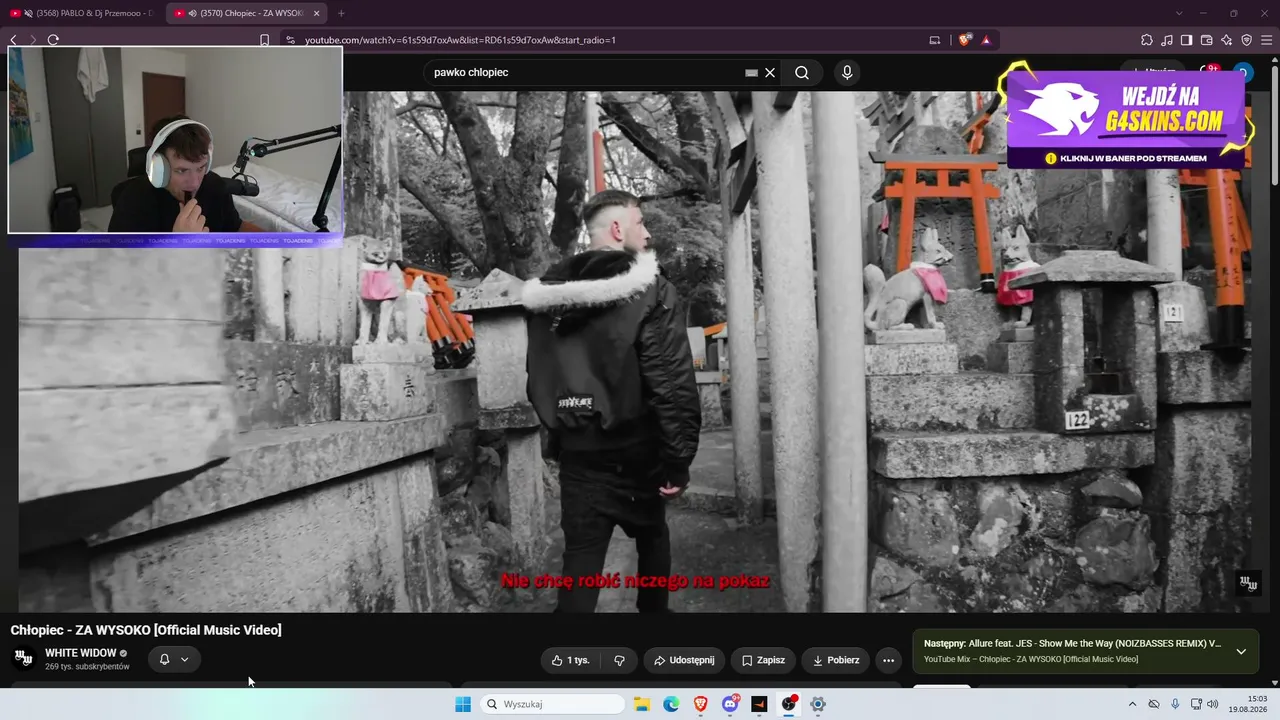Image resolution: width=1280 pixels, height=720 pixels.
Task: Expand the subscription notification bell dropdown
Action: 174,659
